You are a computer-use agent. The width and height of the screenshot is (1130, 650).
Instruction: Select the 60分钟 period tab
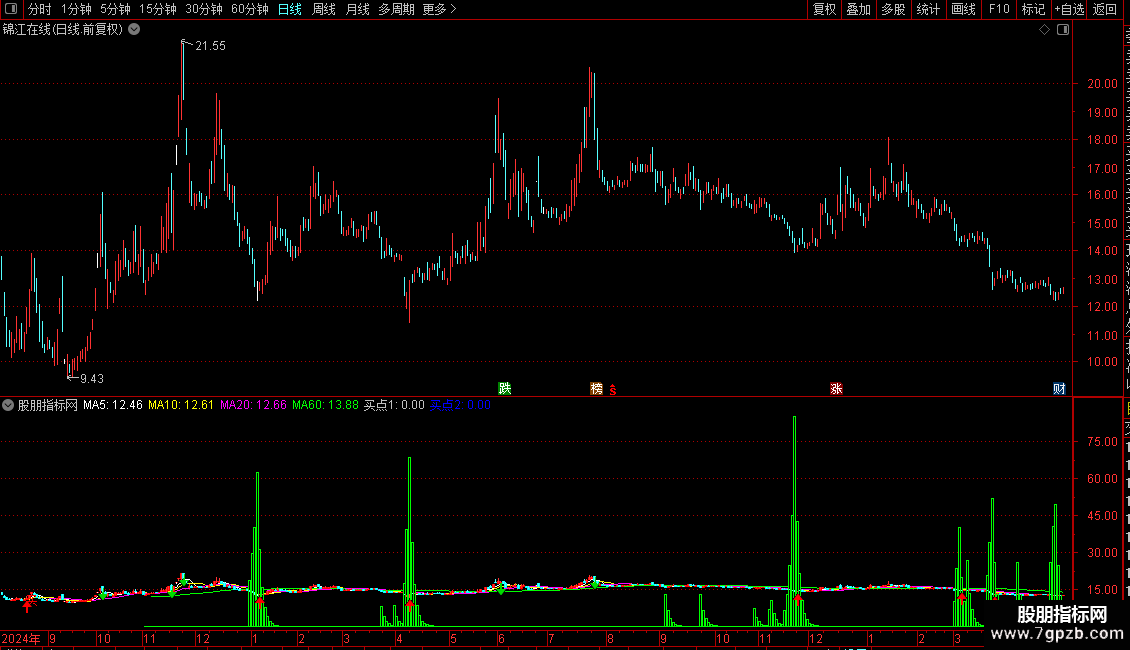coord(249,9)
